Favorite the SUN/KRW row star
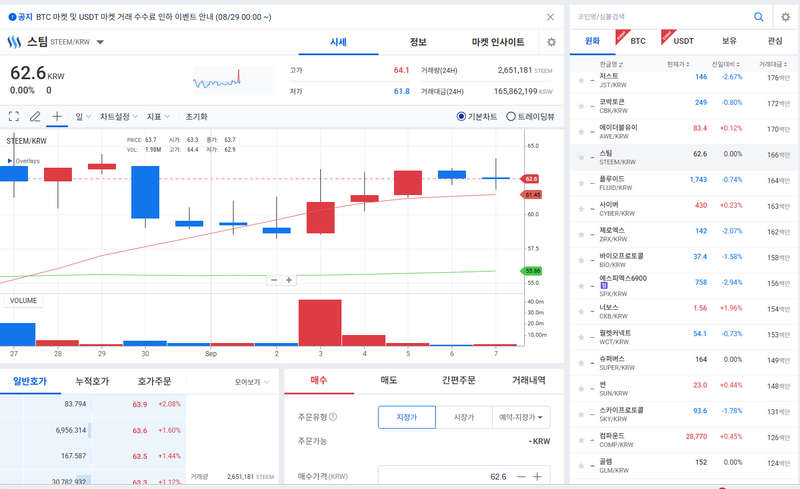The width and height of the screenshot is (800, 489). point(581,389)
